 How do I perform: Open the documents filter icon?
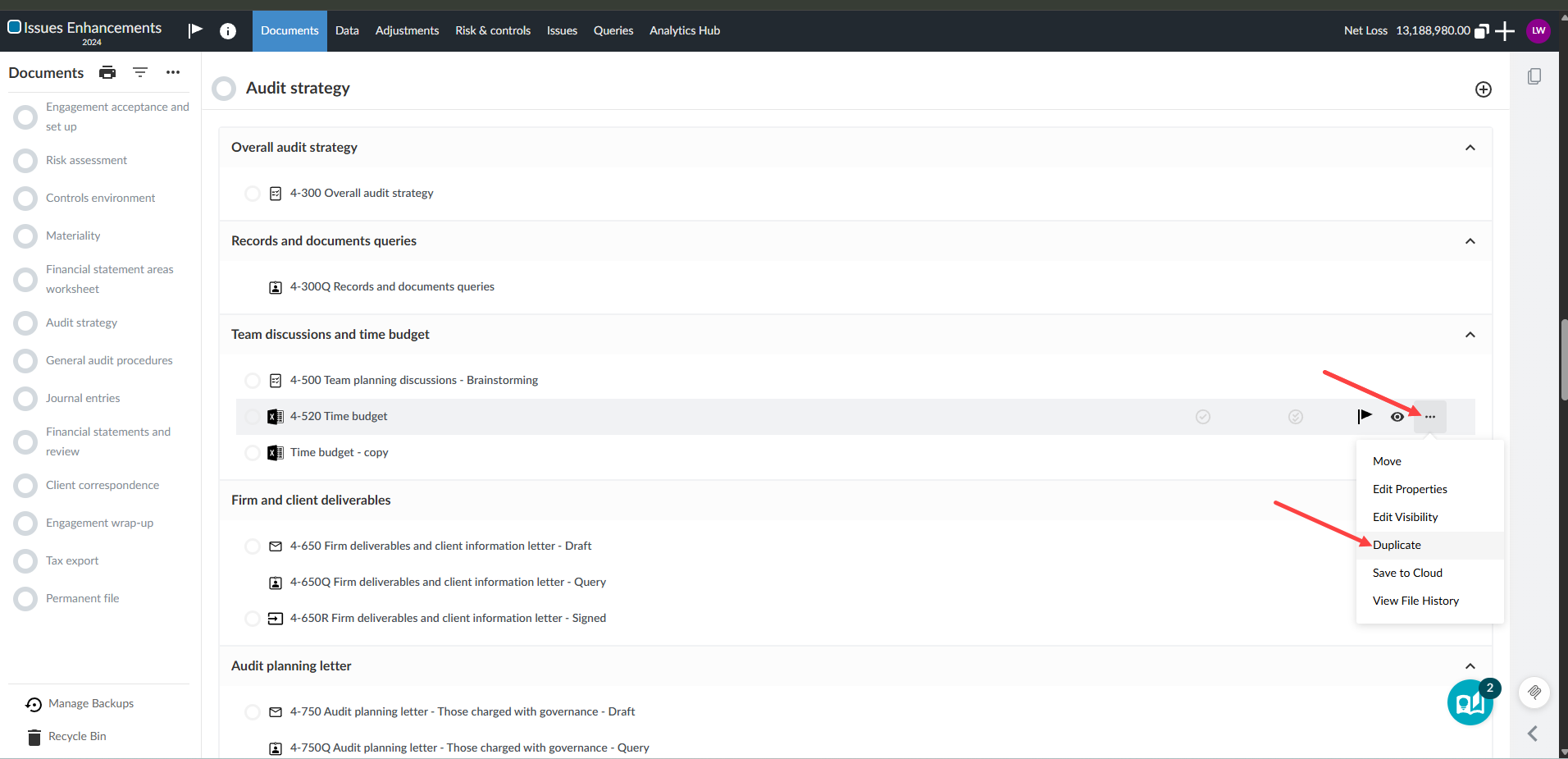tap(140, 72)
